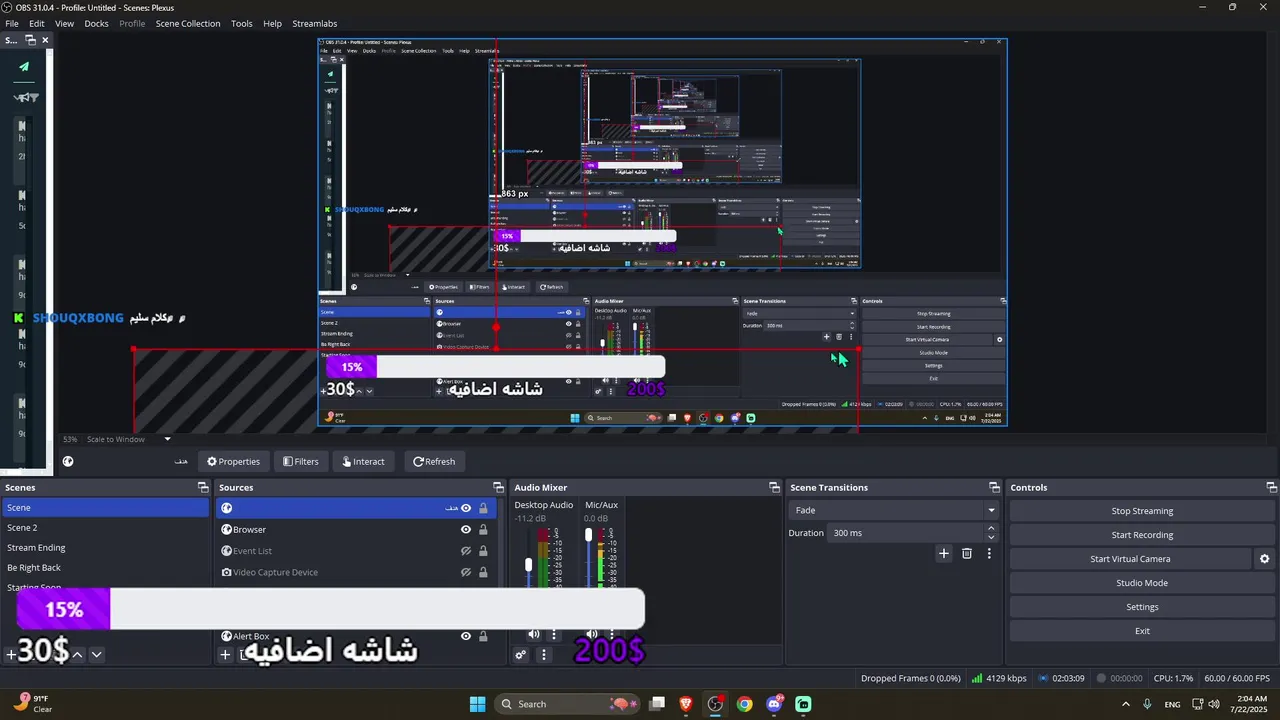Undock the Audio Mixer panel
This screenshot has height=720, width=1280.
[774, 488]
